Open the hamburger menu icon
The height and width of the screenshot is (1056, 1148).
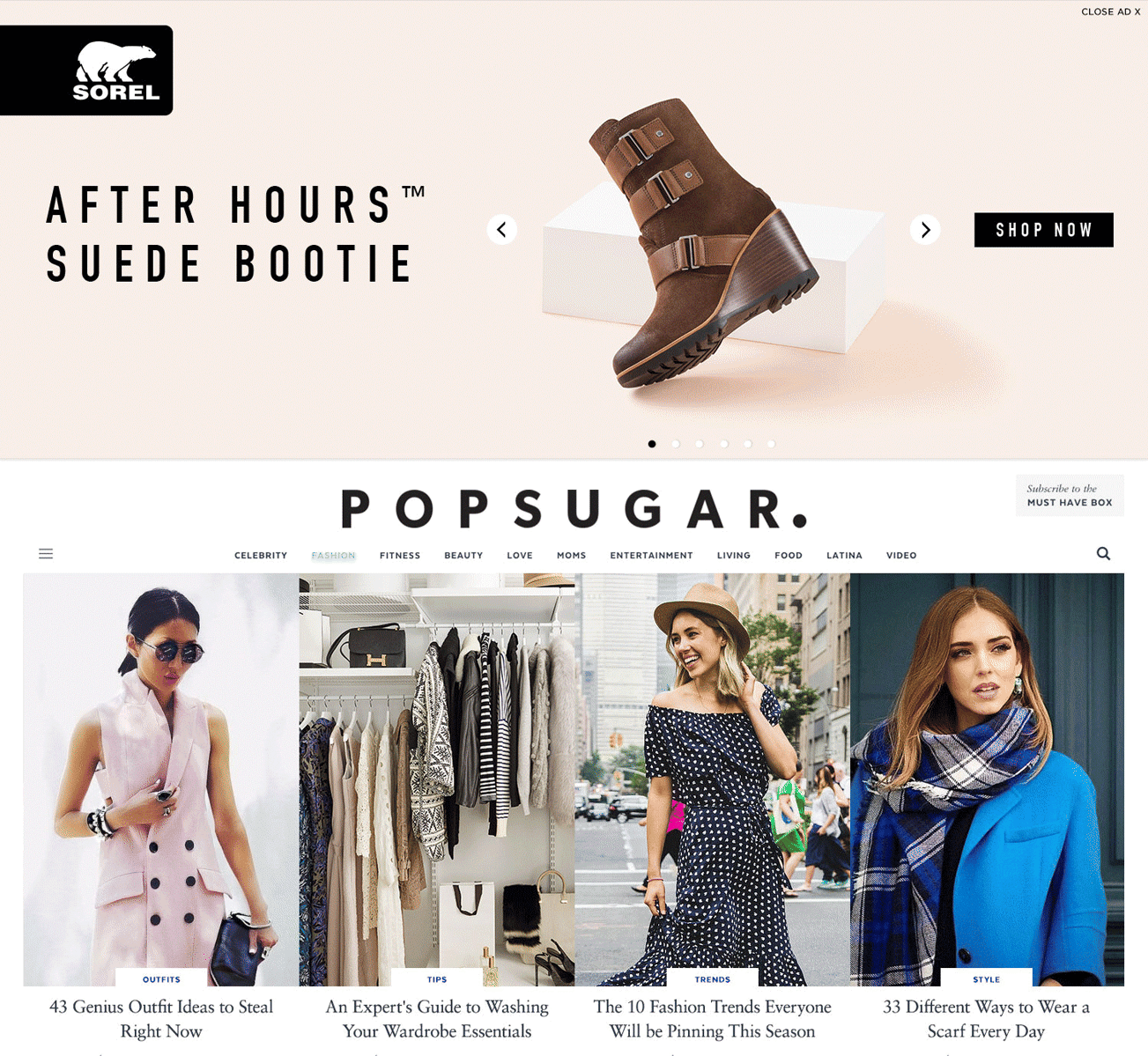pos(46,554)
